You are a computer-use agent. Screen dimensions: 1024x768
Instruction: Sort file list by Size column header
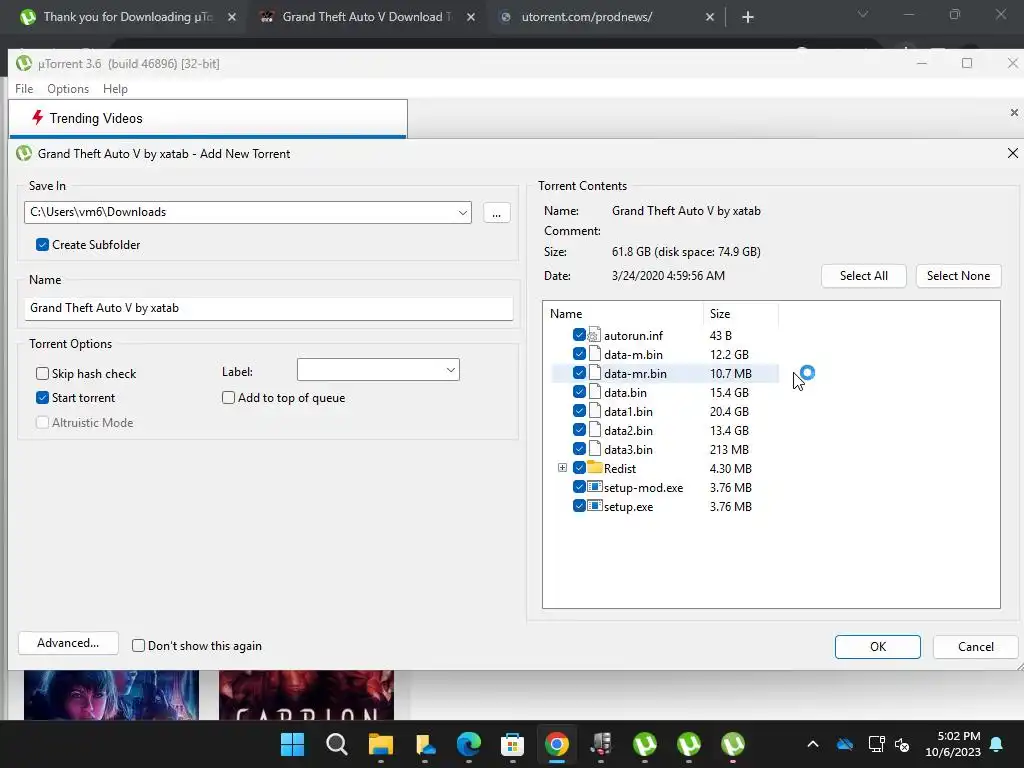[741, 313]
